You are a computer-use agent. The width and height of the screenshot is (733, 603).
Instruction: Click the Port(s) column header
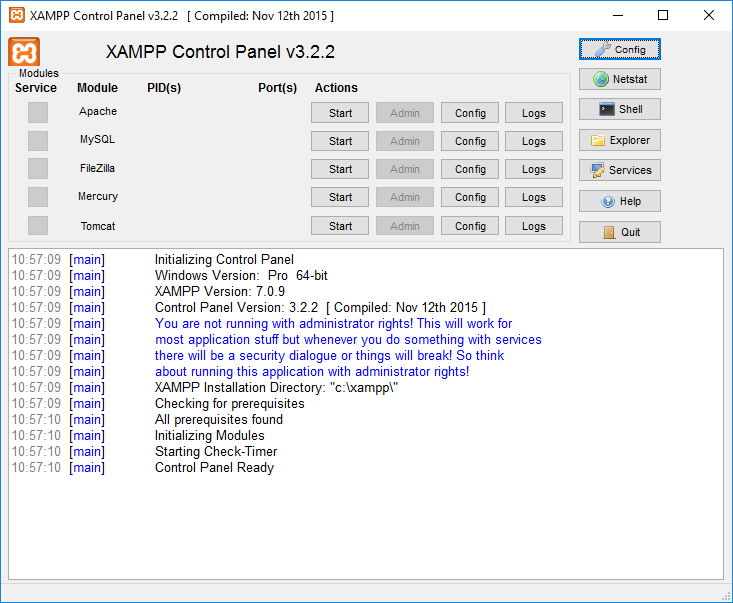(277, 88)
